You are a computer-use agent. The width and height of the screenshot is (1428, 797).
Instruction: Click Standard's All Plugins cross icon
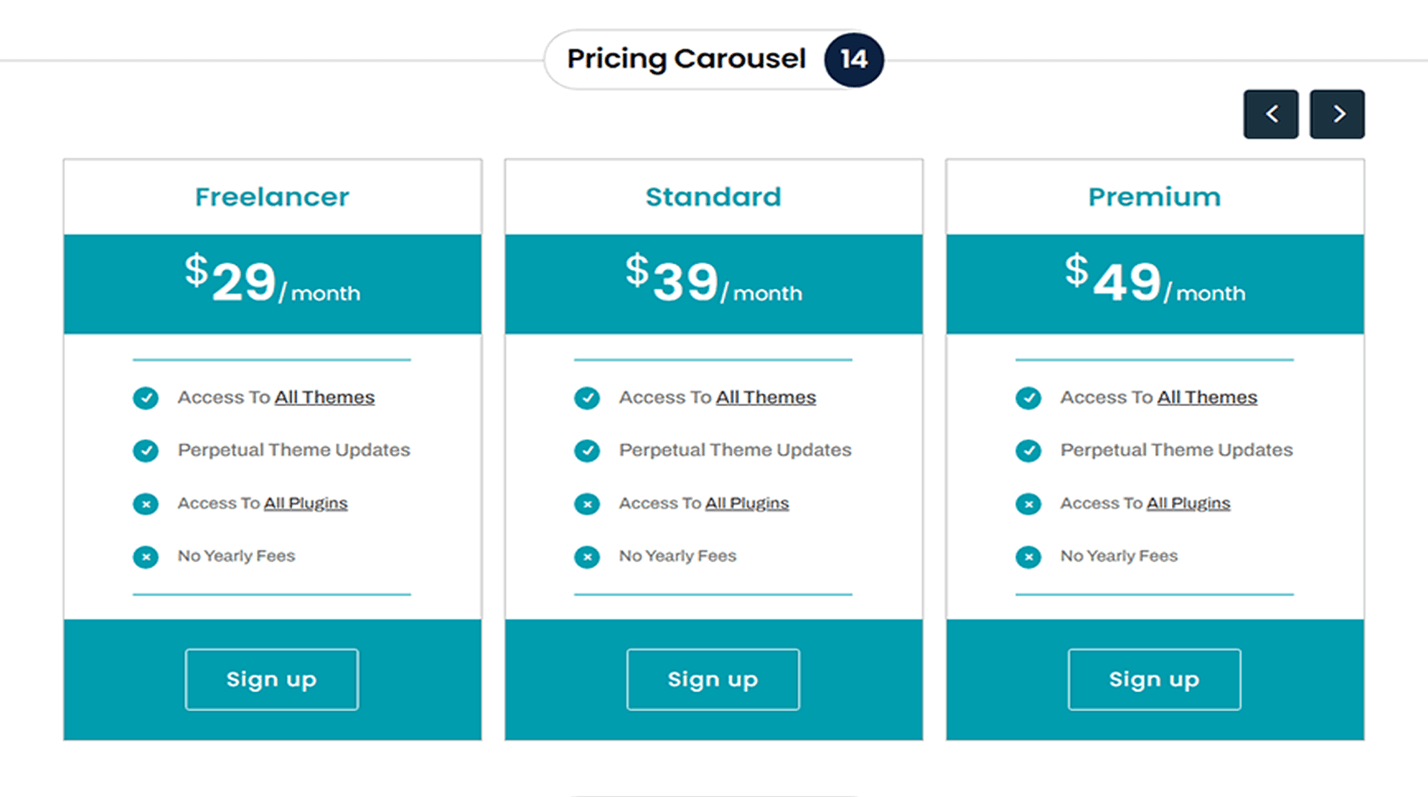pos(587,504)
